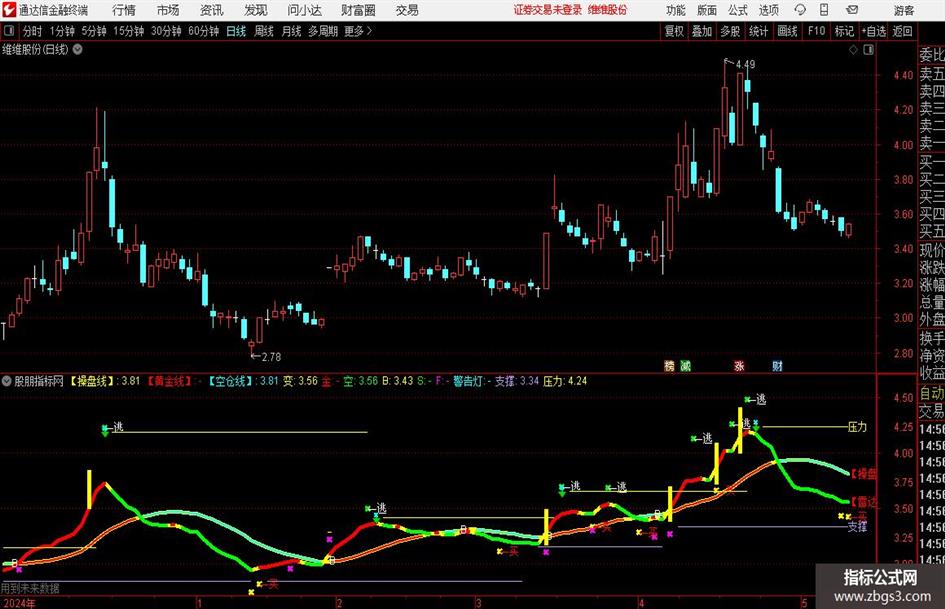
Task: Click the 复权 toolbar button
Action: tap(674, 31)
